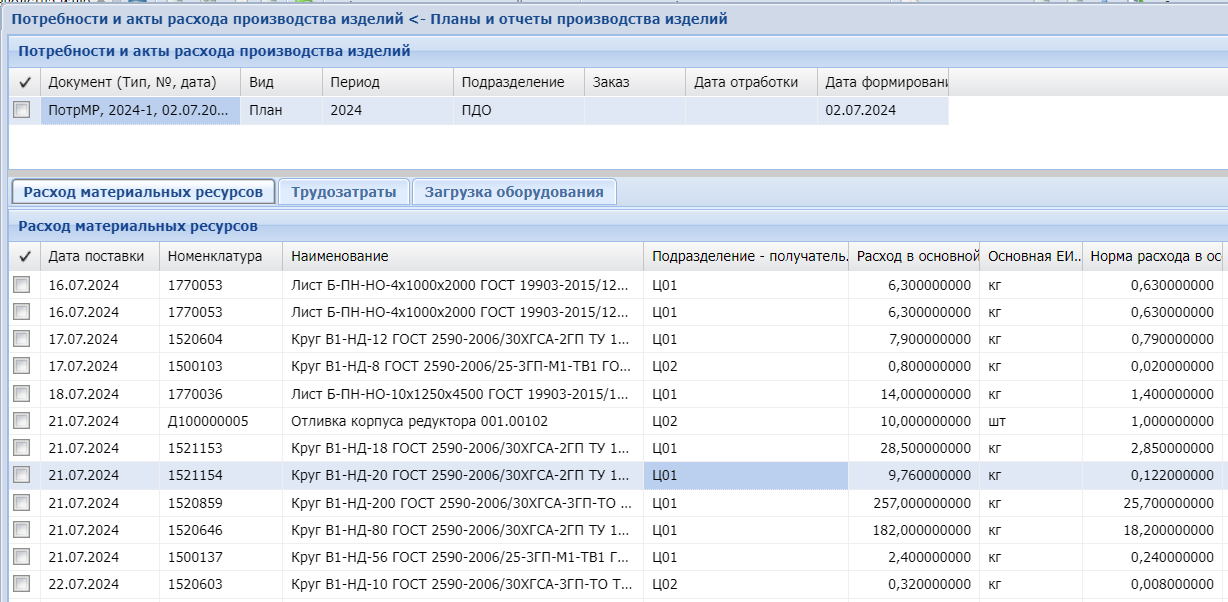1228x602 pixels.
Task: Click the Дата отработки column header
Action: pos(750,83)
